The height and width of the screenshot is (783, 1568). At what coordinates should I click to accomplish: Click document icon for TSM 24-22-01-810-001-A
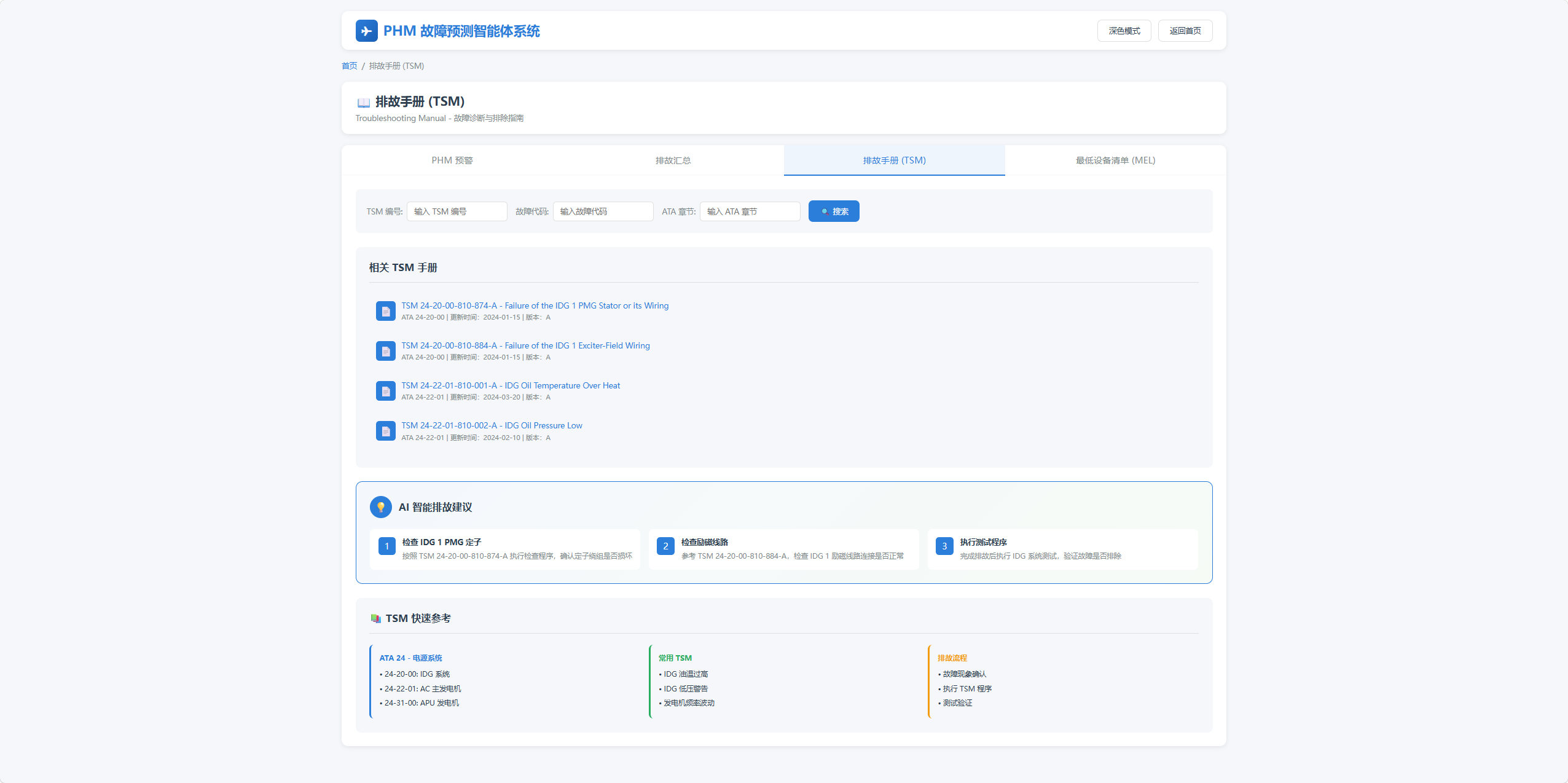click(386, 391)
